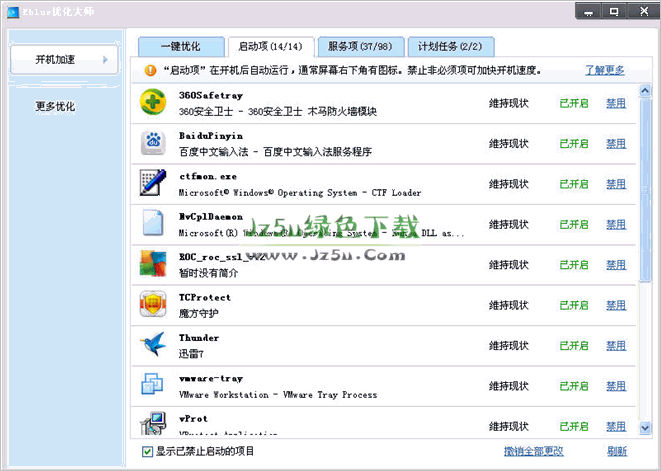The width and height of the screenshot is (661, 471).
Task: Disable ctfmon.exe via 禁用 link
Action: 616,184
